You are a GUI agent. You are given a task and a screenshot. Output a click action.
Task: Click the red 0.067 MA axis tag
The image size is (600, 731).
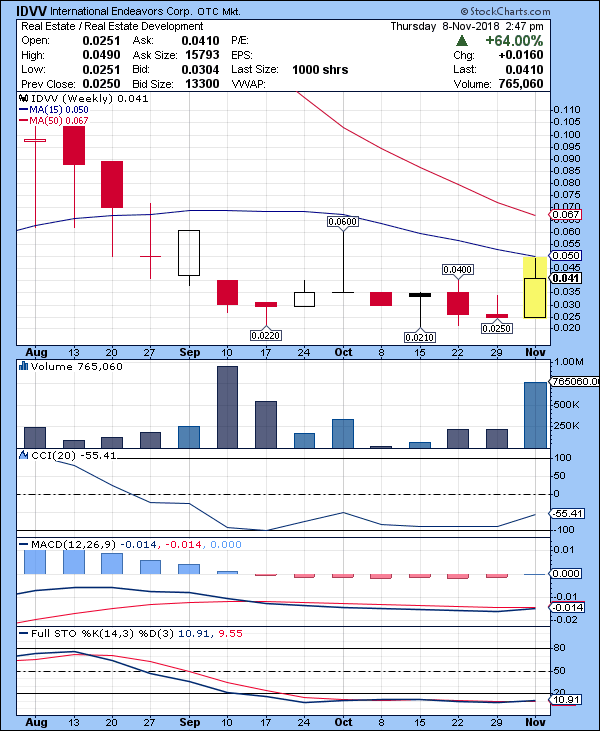click(566, 214)
